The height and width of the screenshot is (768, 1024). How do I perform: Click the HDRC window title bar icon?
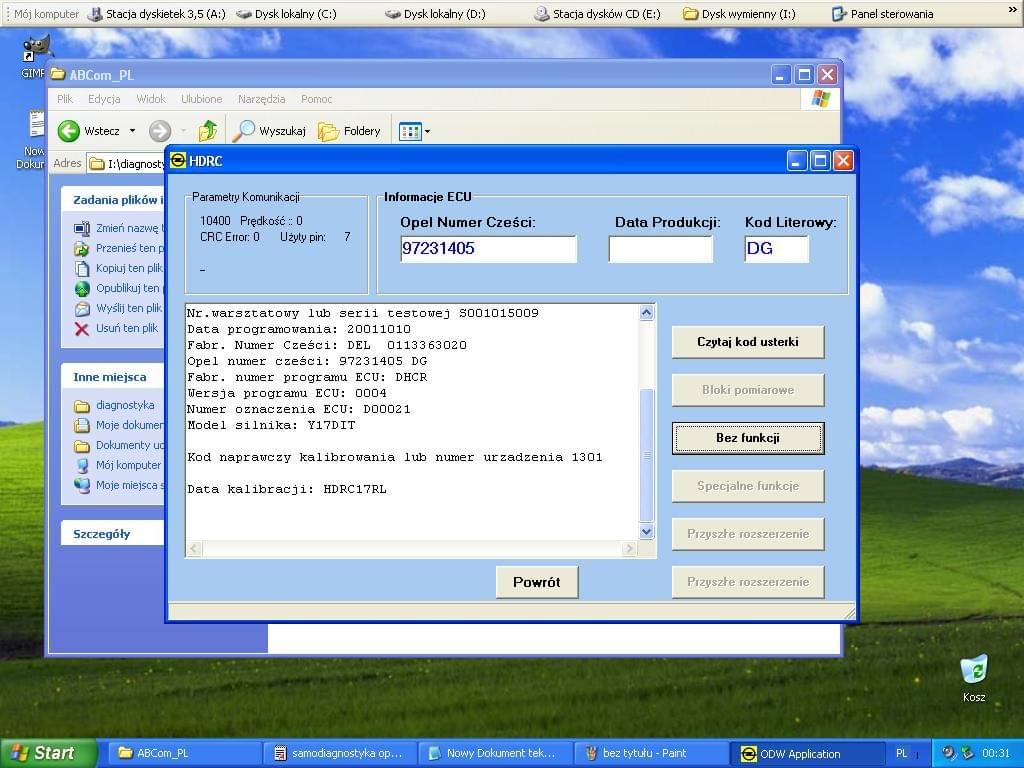[178, 160]
